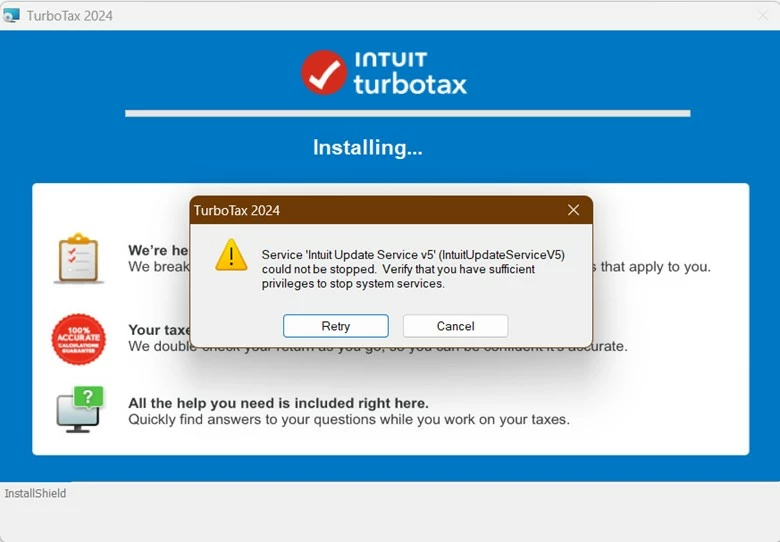The height and width of the screenshot is (542, 780).
Task: Click the installer icon in title bar
Action: tap(11, 15)
